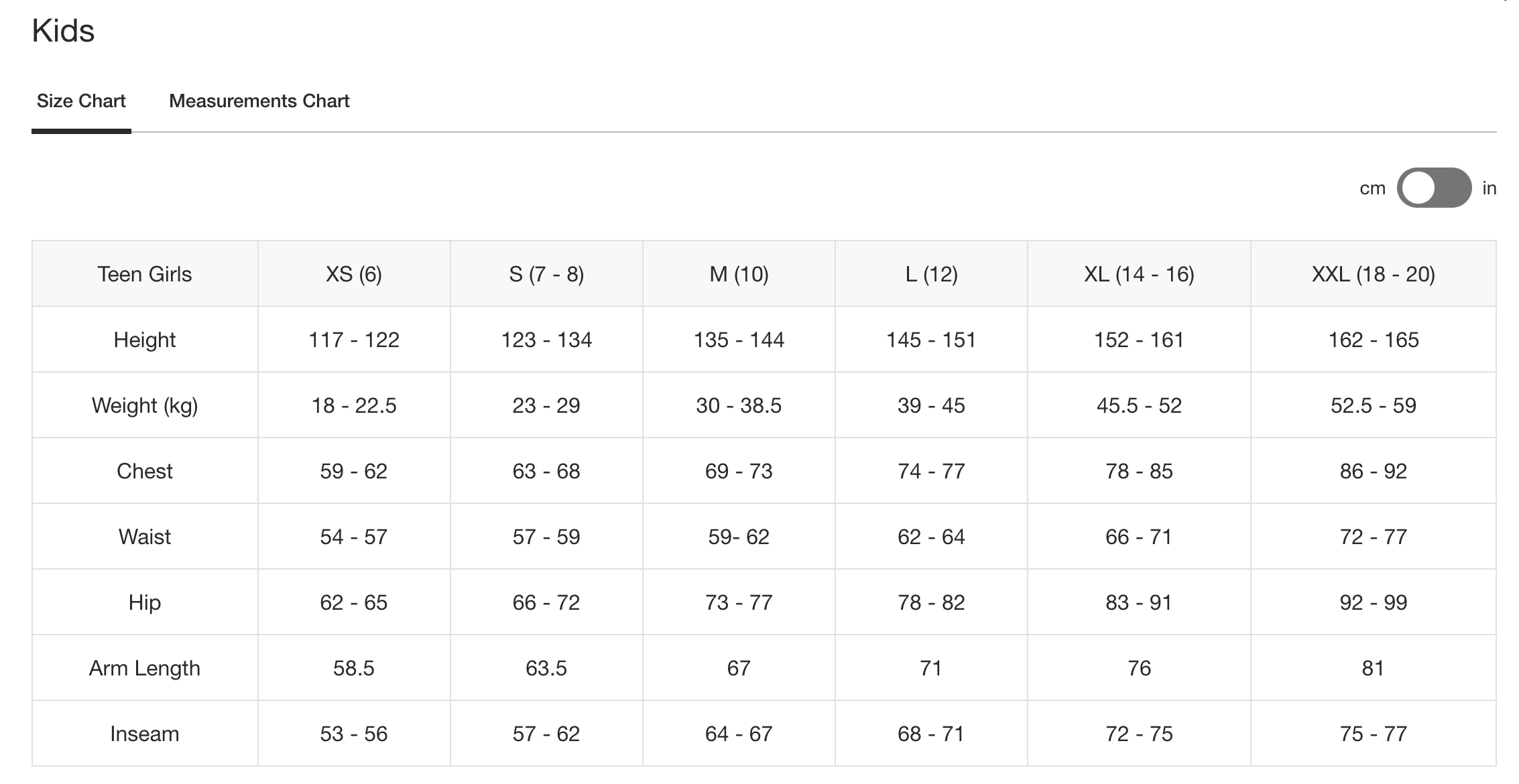Select the XL (14 - 16) column header
The height and width of the screenshot is (784, 1519).
coord(1139,274)
